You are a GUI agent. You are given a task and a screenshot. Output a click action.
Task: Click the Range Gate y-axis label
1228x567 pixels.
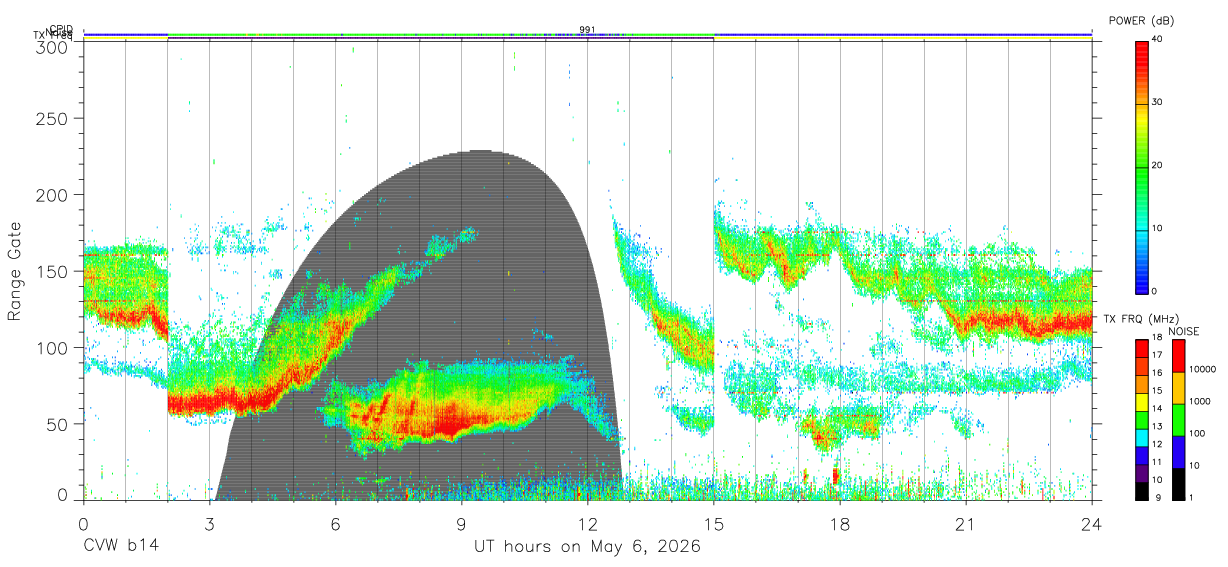pos(16,272)
